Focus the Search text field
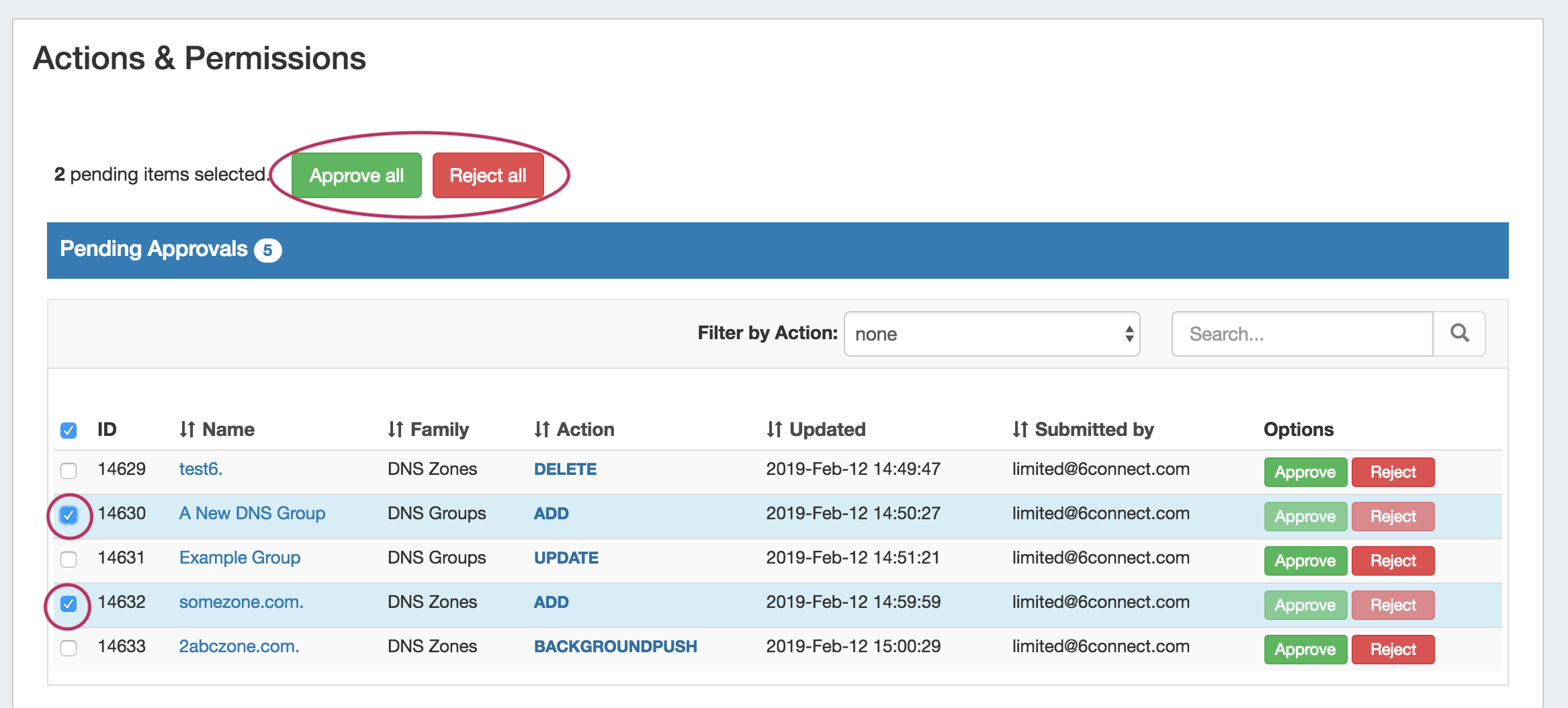The width and height of the screenshot is (1568, 708). 1302,334
